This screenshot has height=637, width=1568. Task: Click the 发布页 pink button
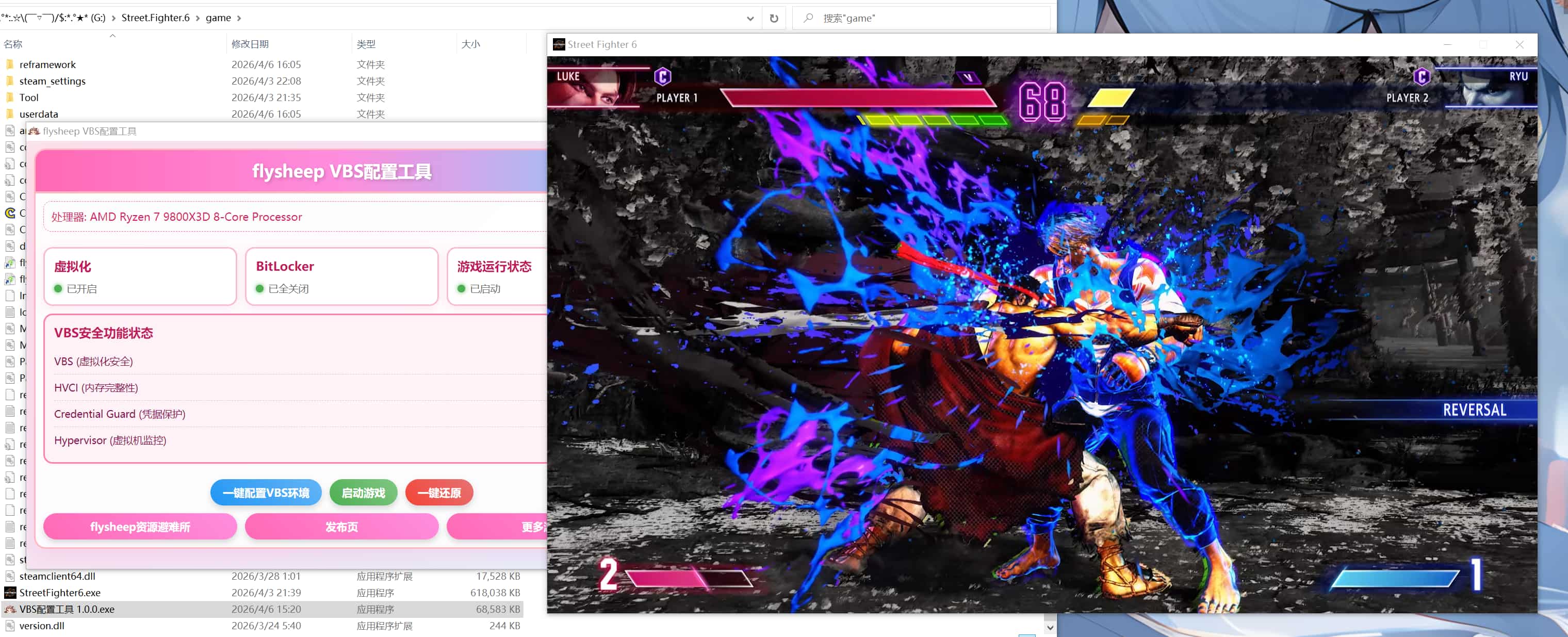(341, 527)
